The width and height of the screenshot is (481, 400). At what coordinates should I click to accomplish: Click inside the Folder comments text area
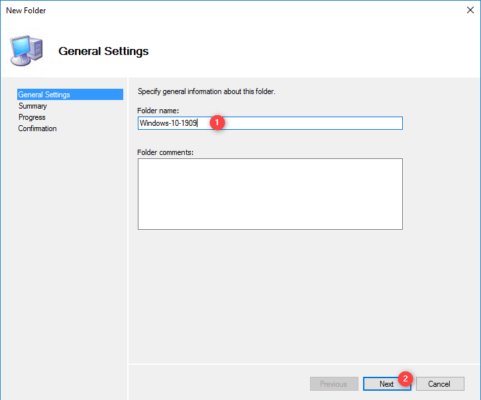coord(270,194)
